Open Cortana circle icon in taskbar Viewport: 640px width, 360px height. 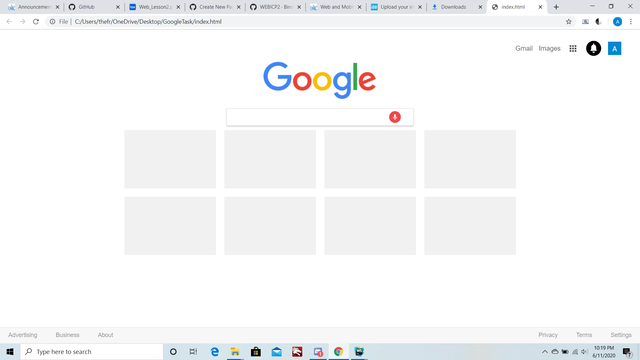(x=173, y=351)
